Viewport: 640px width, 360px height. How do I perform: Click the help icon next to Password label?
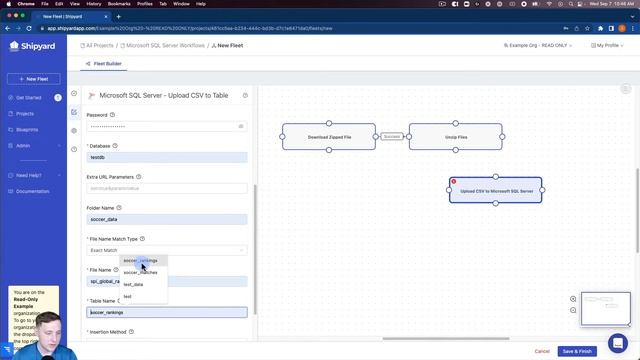[112, 115]
